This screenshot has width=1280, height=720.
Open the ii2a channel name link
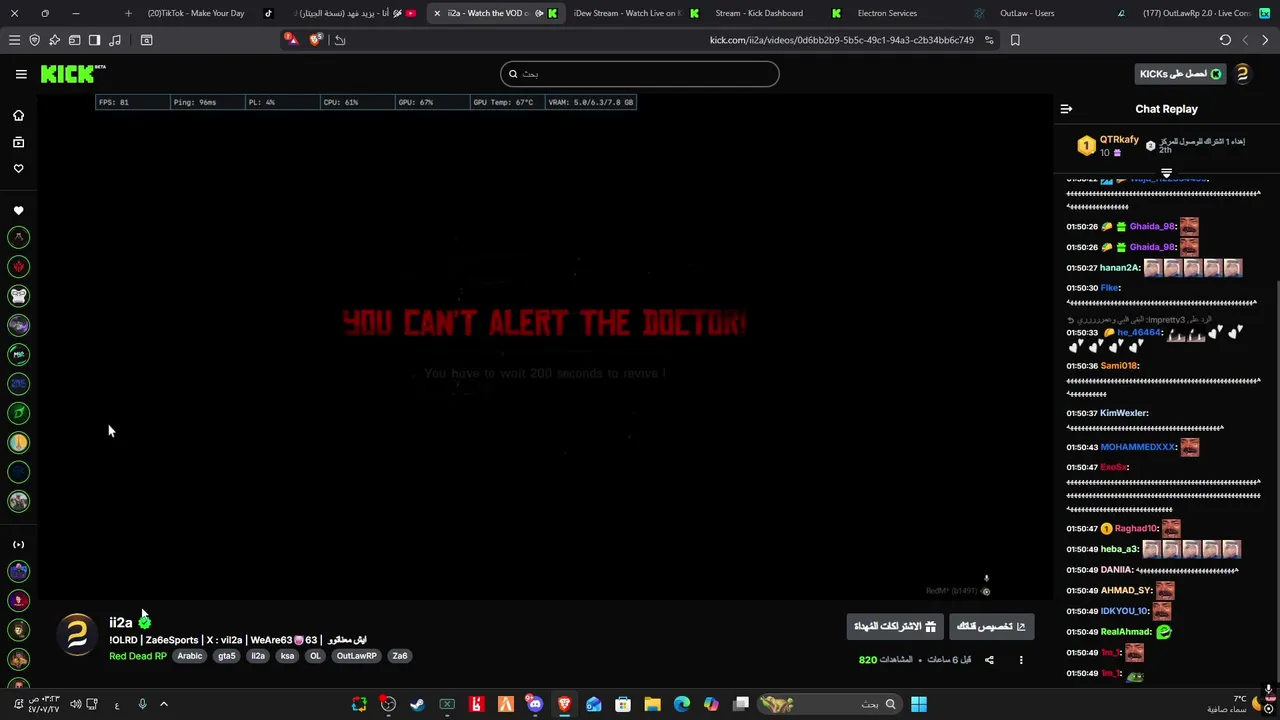pyautogui.click(x=120, y=622)
